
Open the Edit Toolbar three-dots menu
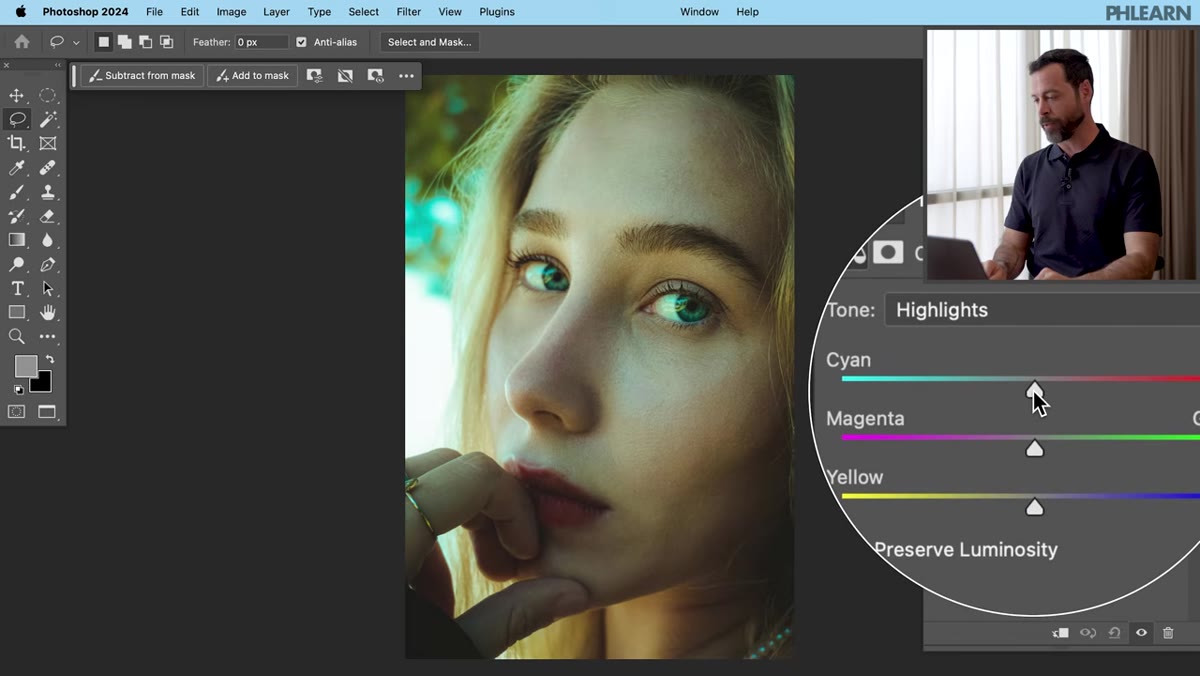pyautogui.click(x=47, y=337)
